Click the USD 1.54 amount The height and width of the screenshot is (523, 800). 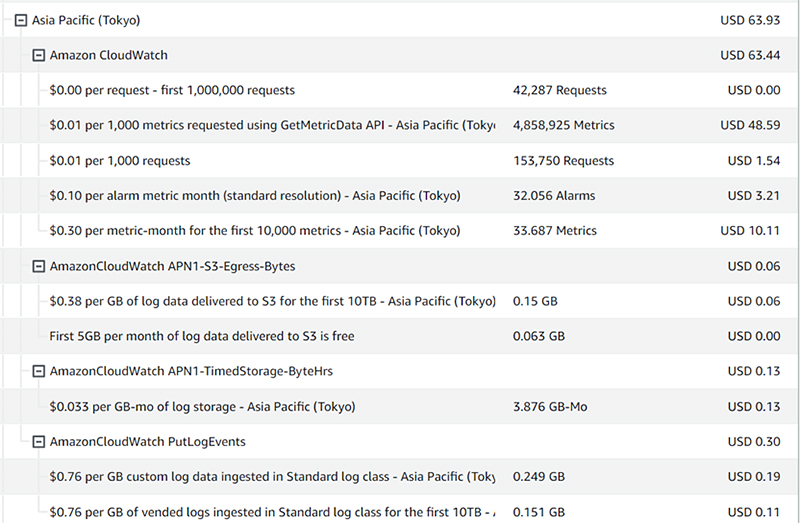click(754, 161)
